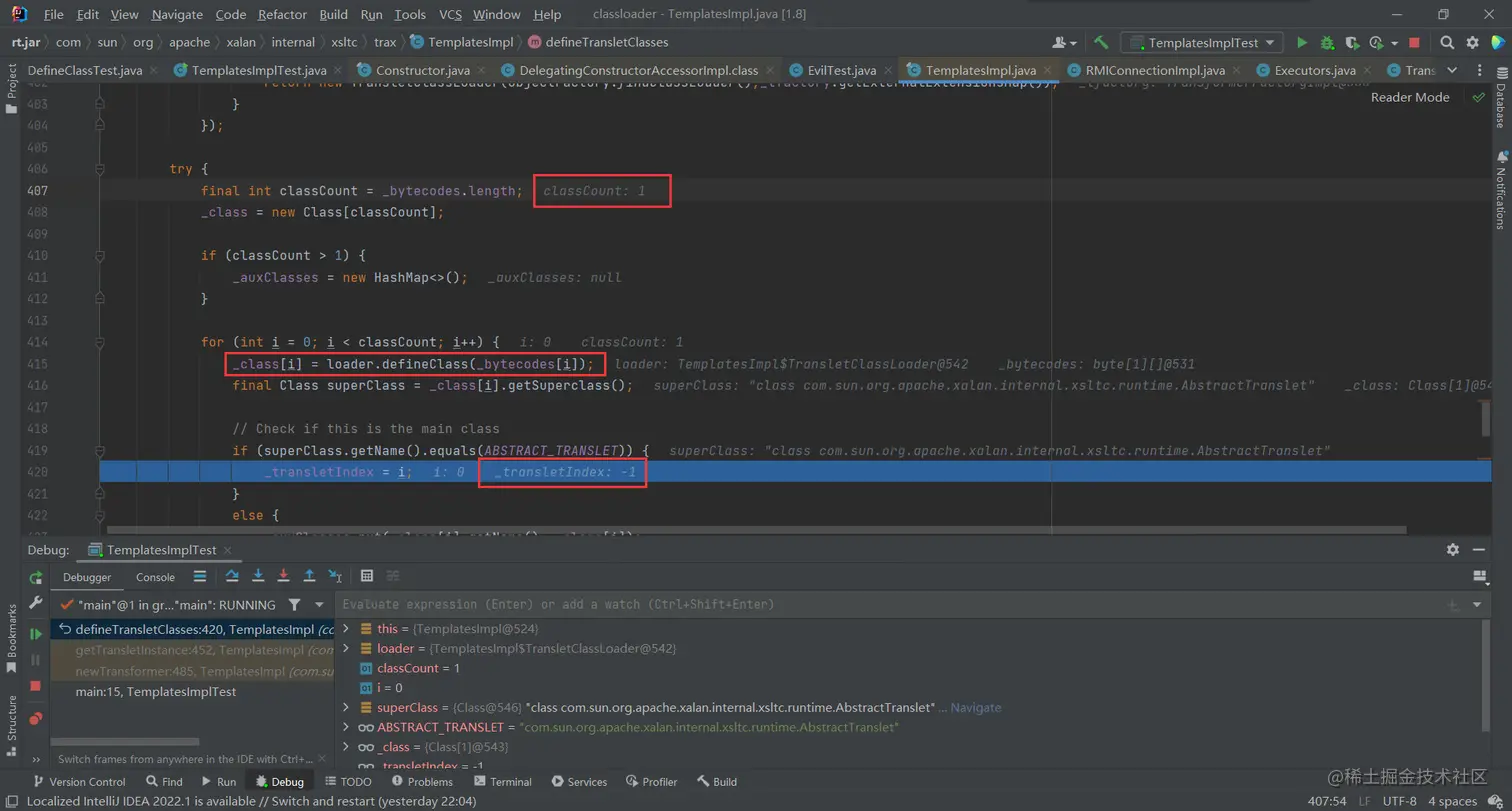Open debugger wrench settings icon
Image resolution: width=1512 pixels, height=811 pixels.
click(36, 604)
